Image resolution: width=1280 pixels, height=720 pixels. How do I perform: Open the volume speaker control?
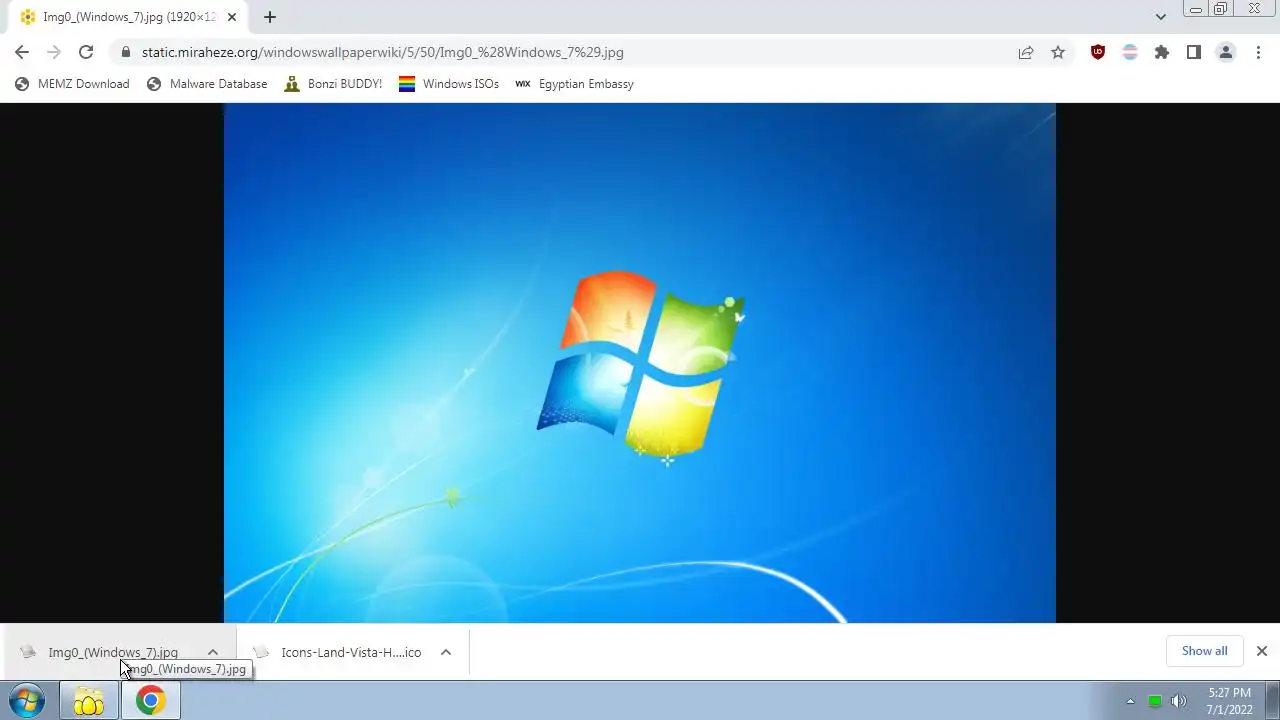point(1179,701)
